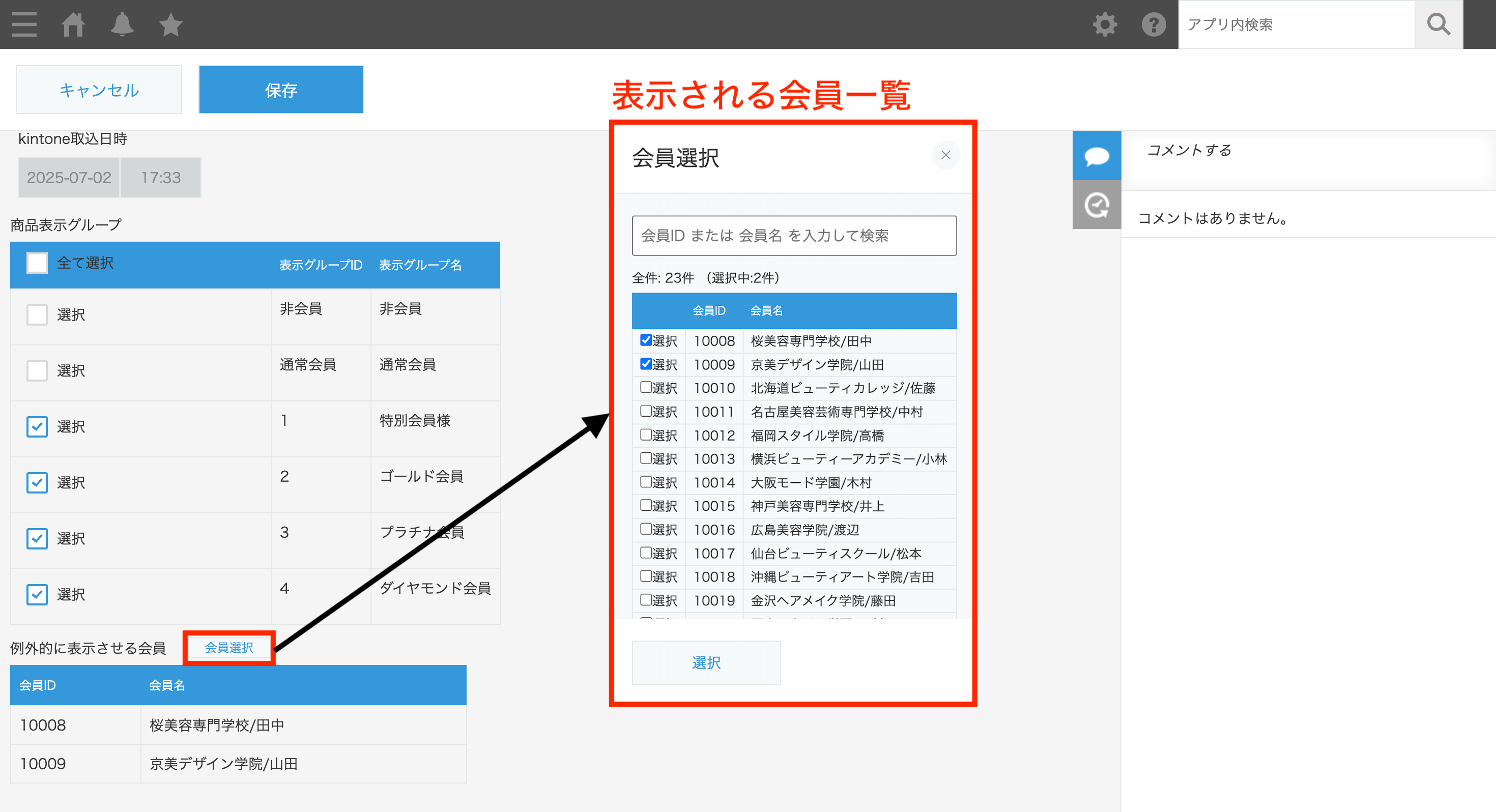Close the 会員選択 modal
The height and width of the screenshot is (812, 1496).
point(945,155)
